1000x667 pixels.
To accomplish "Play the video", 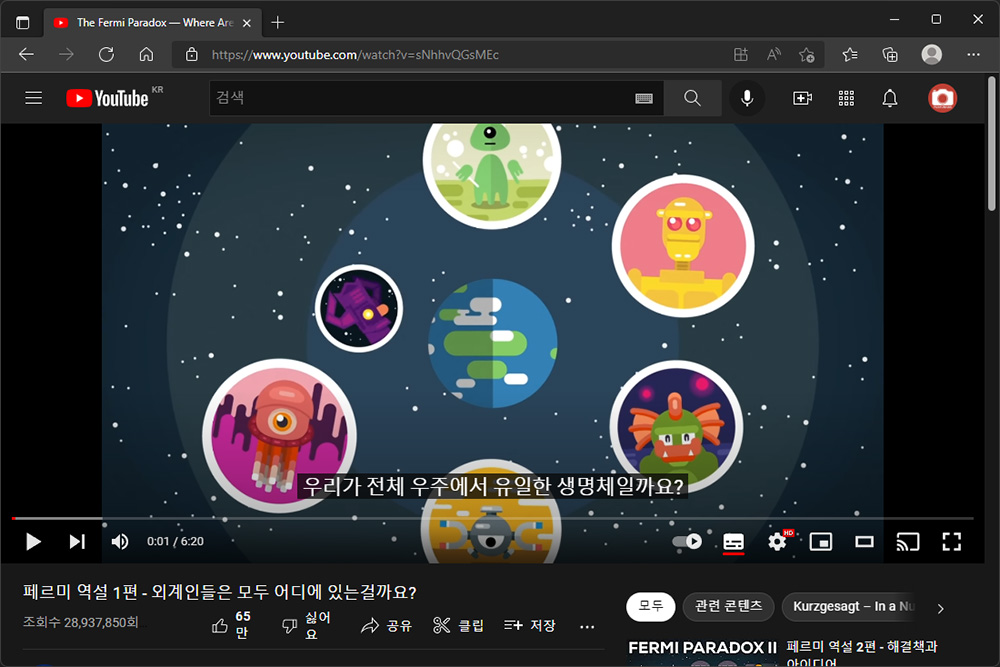I will [33, 541].
